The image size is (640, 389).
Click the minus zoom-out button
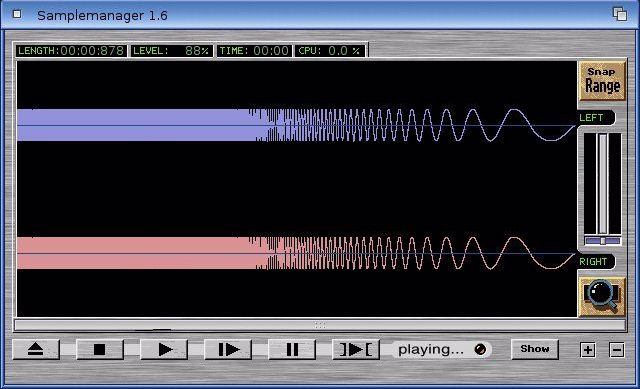[x=617, y=350]
